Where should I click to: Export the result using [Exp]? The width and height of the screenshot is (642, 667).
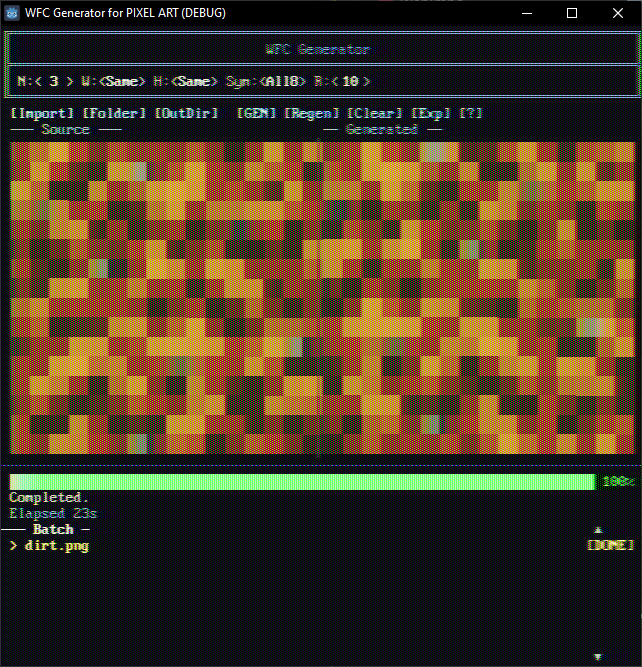[430, 113]
